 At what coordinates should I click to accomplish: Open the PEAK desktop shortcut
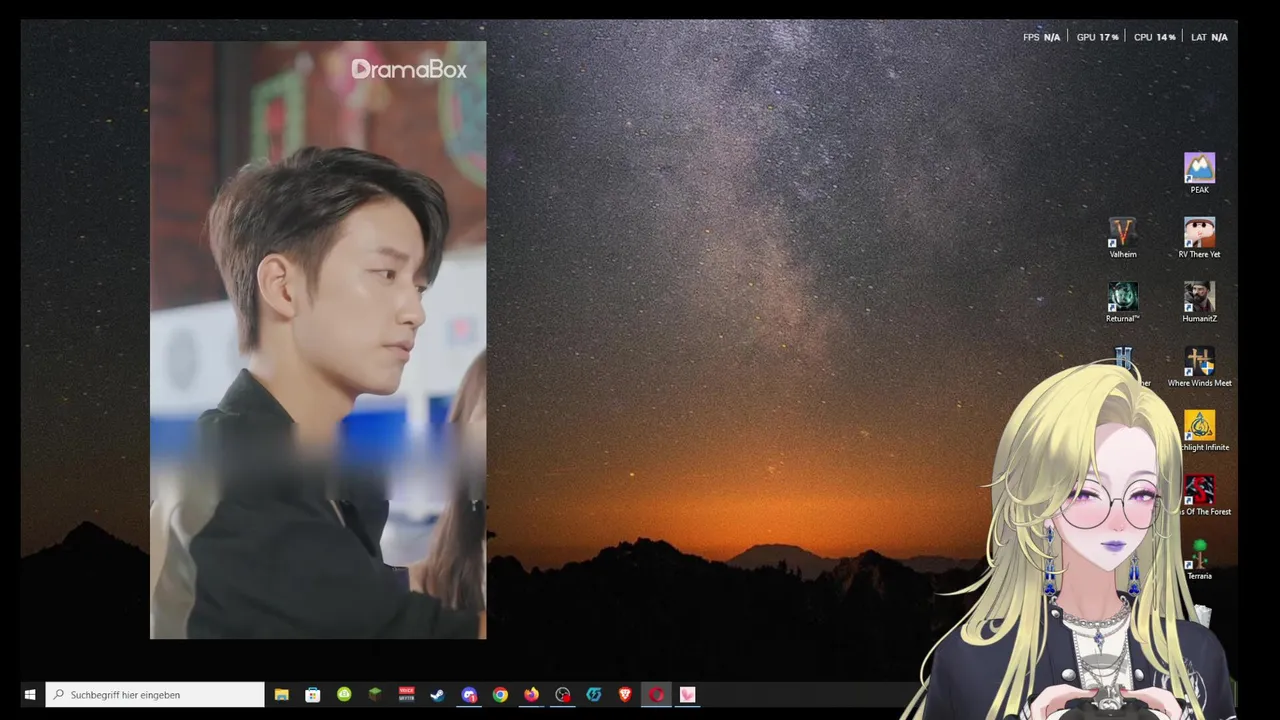point(1199,173)
